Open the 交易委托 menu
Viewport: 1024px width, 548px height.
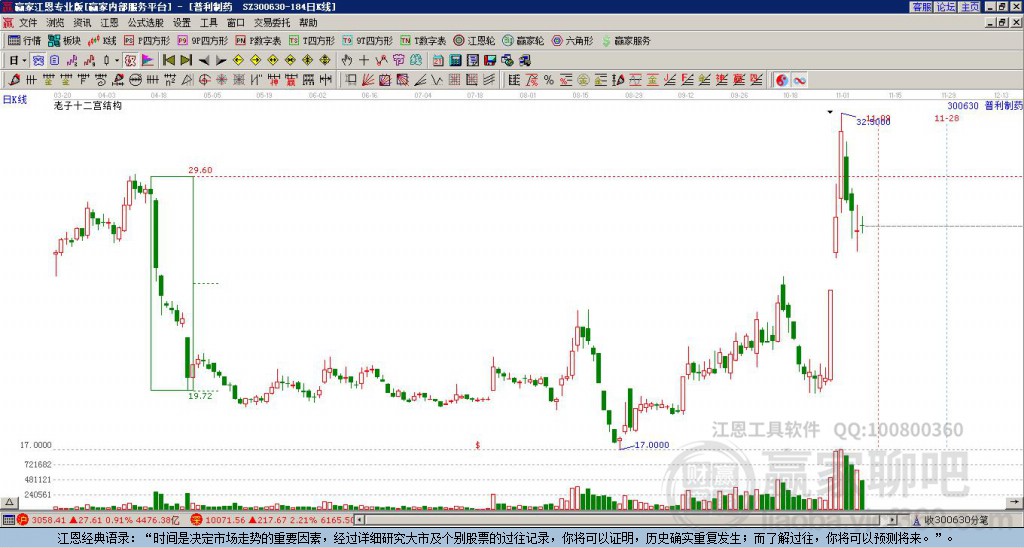[x=272, y=23]
